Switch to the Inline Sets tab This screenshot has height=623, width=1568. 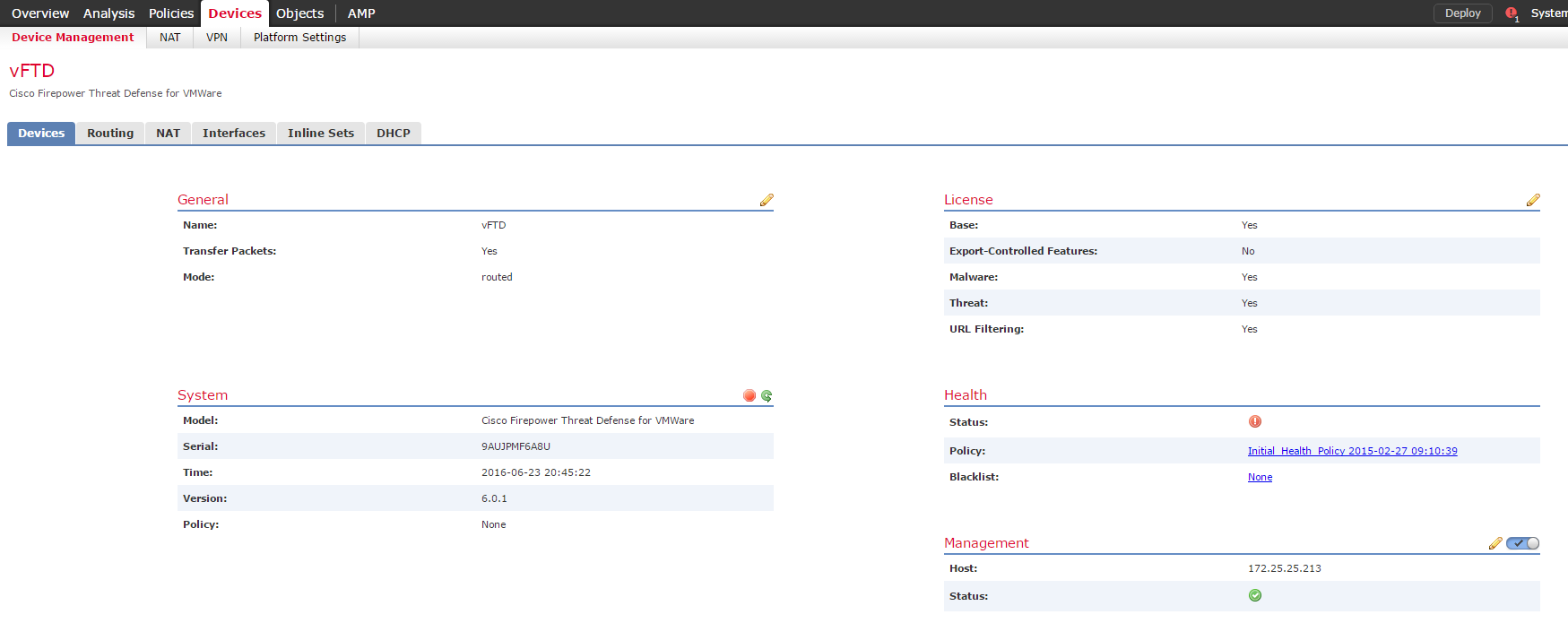click(x=321, y=134)
